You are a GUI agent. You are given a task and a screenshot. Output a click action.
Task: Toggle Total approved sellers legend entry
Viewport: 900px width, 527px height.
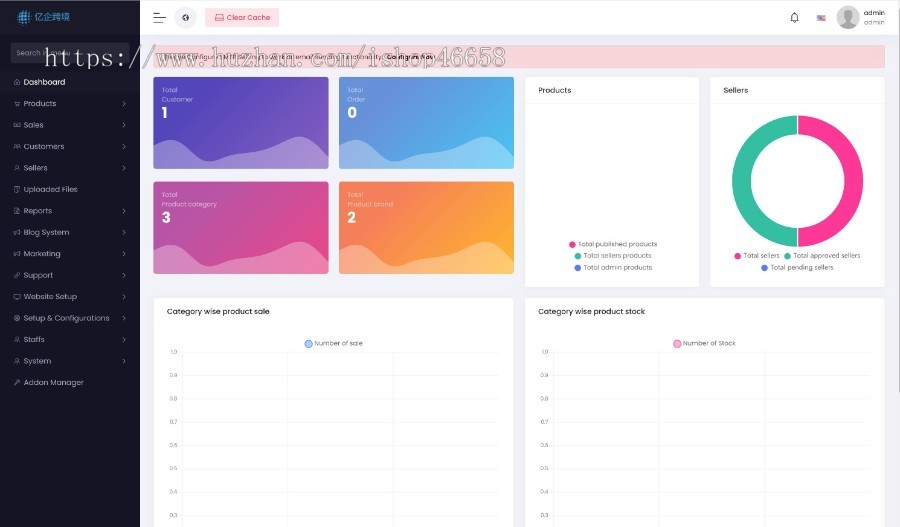coord(822,256)
